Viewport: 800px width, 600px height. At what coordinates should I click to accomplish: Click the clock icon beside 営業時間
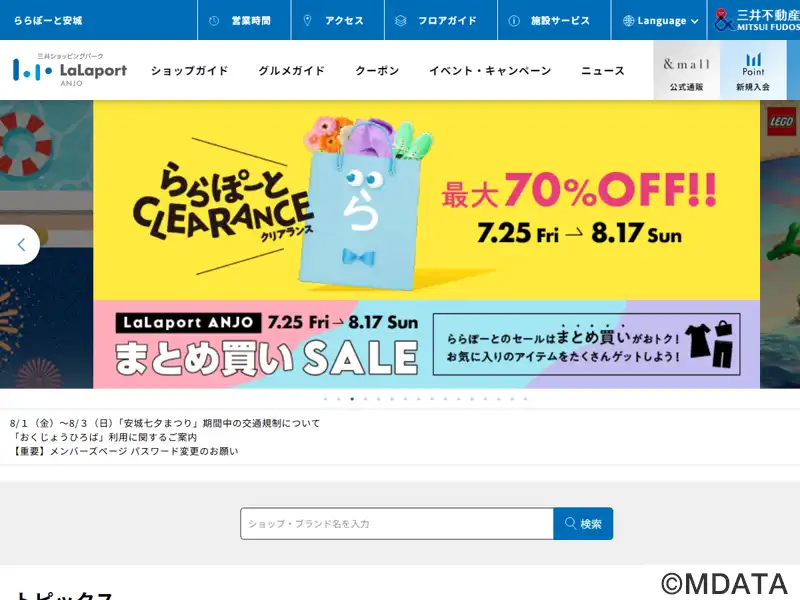[214, 20]
